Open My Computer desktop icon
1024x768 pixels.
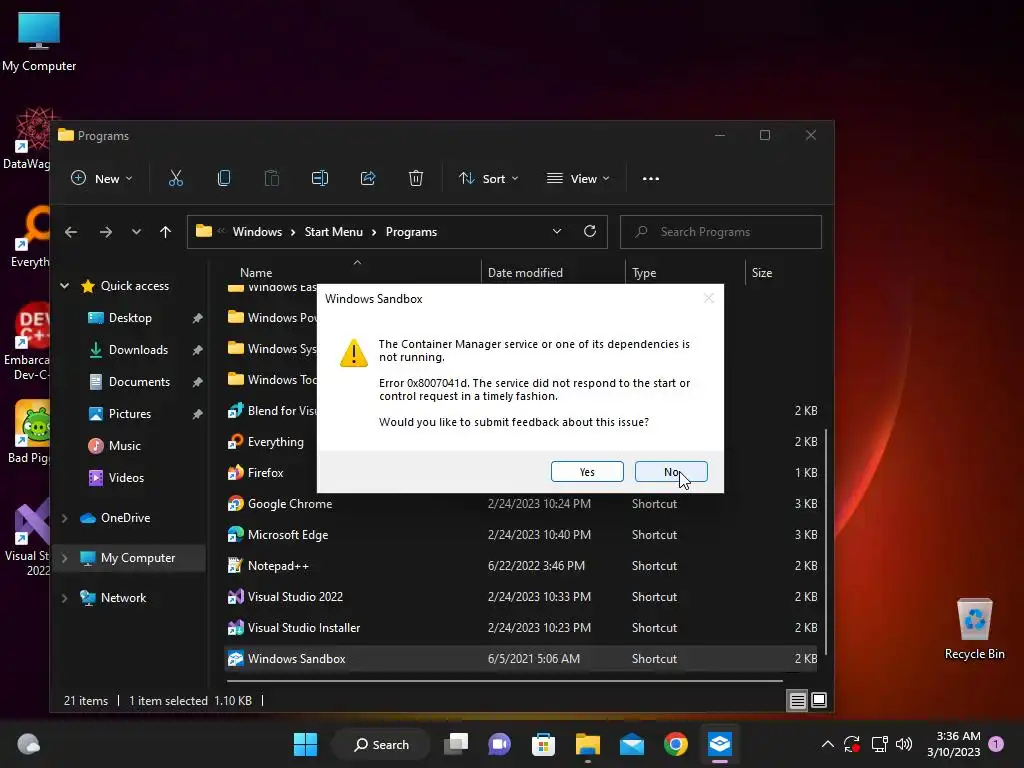click(39, 41)
